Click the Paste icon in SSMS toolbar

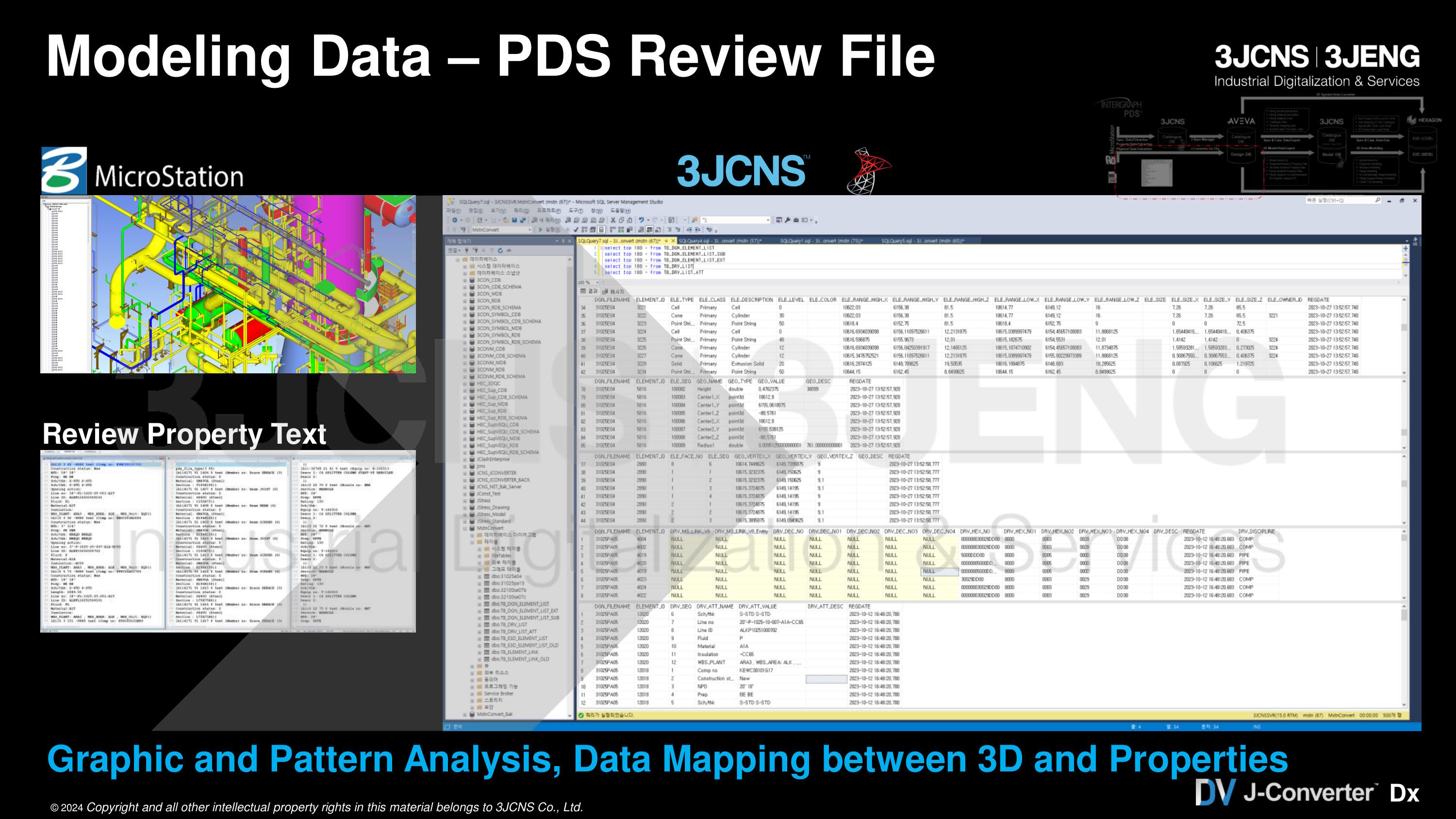[x=629, y=220]
